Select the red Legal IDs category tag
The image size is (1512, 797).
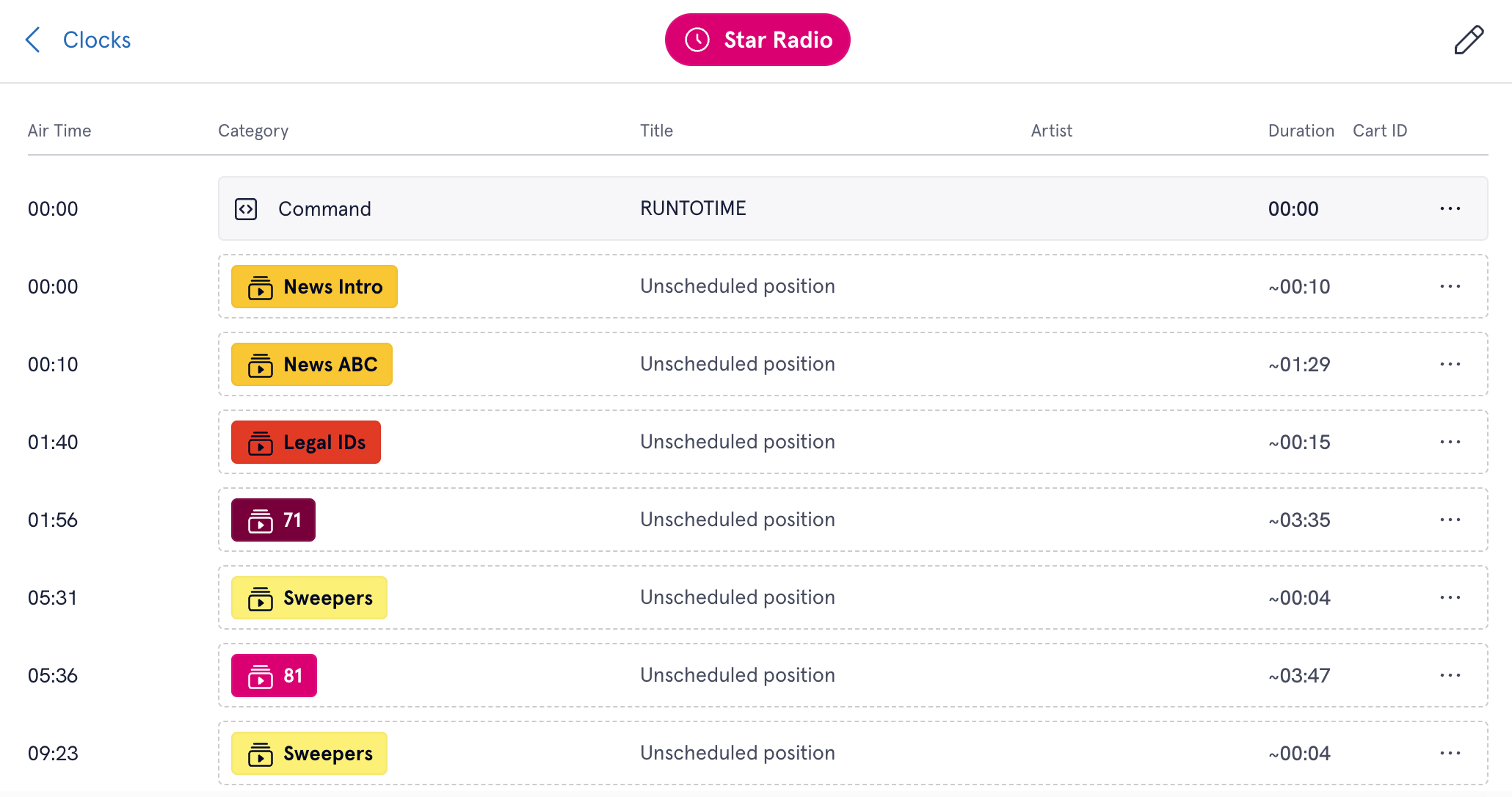click(x=306, y=443)
